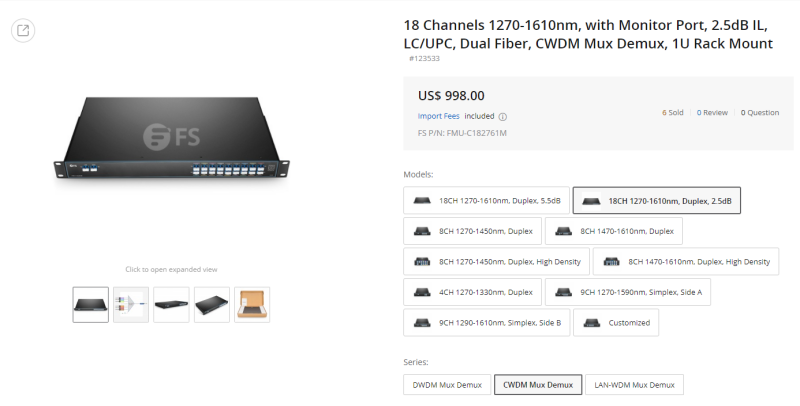Click the info icon beside Import Fees included

(x=503, y=117)
